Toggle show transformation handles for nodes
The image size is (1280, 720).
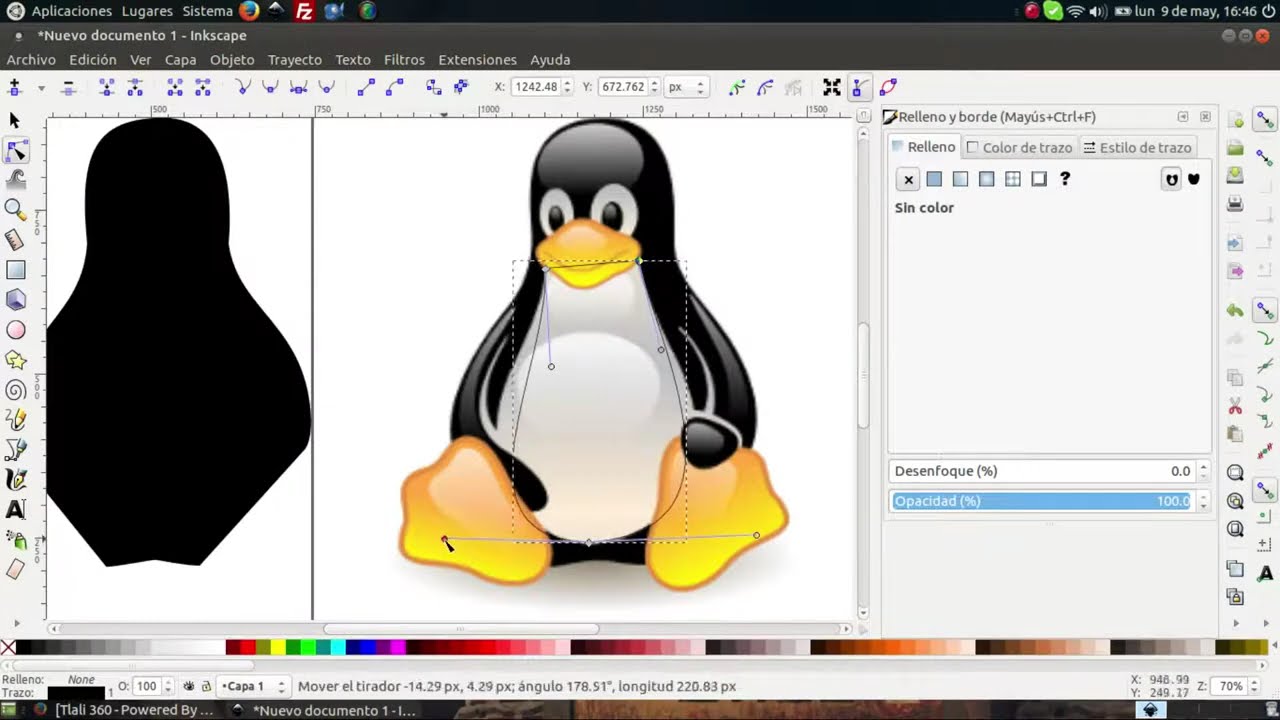click(x=831, y=87)
